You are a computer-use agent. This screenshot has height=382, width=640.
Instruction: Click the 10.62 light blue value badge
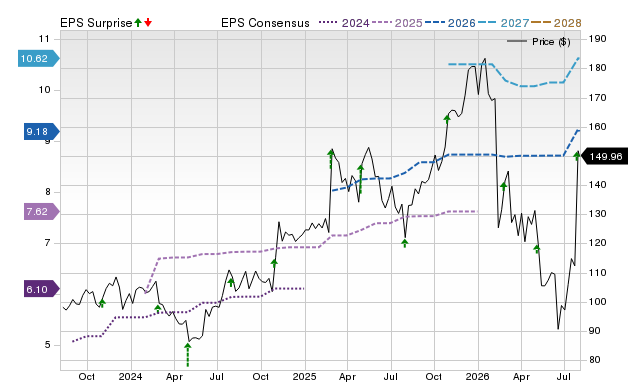38,58
